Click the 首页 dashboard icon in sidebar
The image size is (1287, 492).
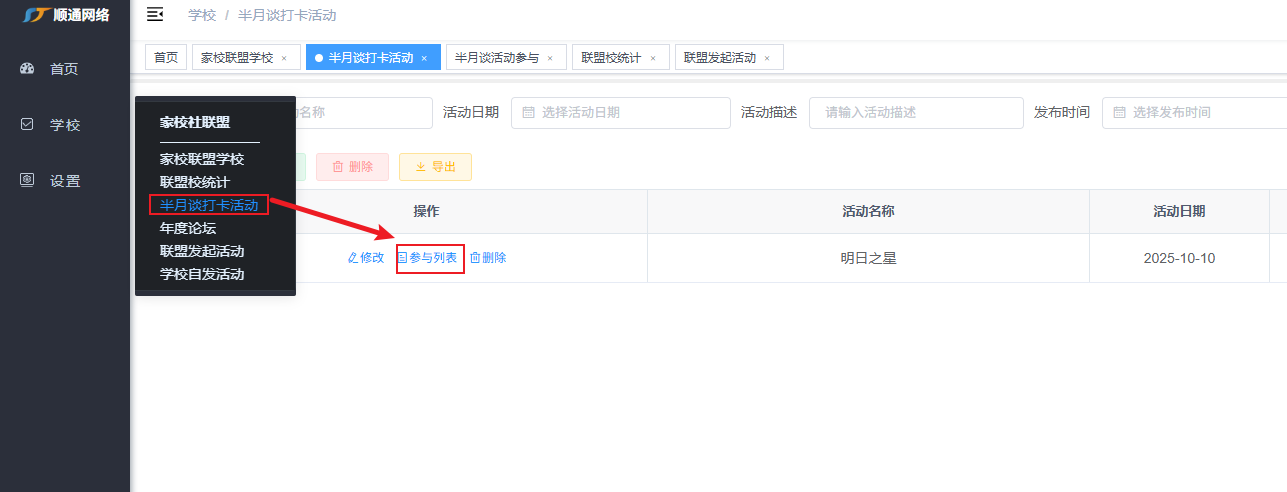click(x=28, y=69)
